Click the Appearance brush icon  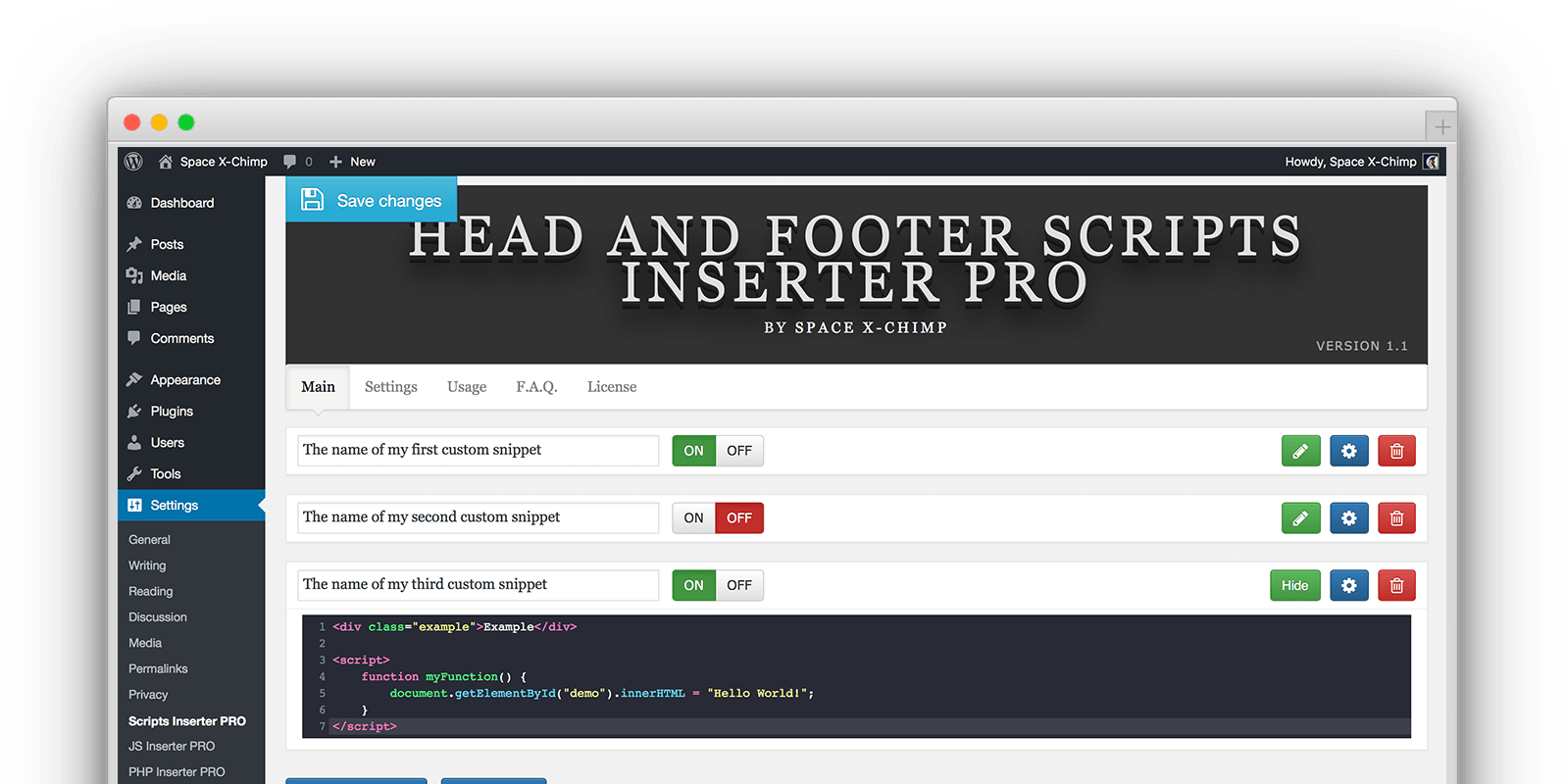(134, 379)
